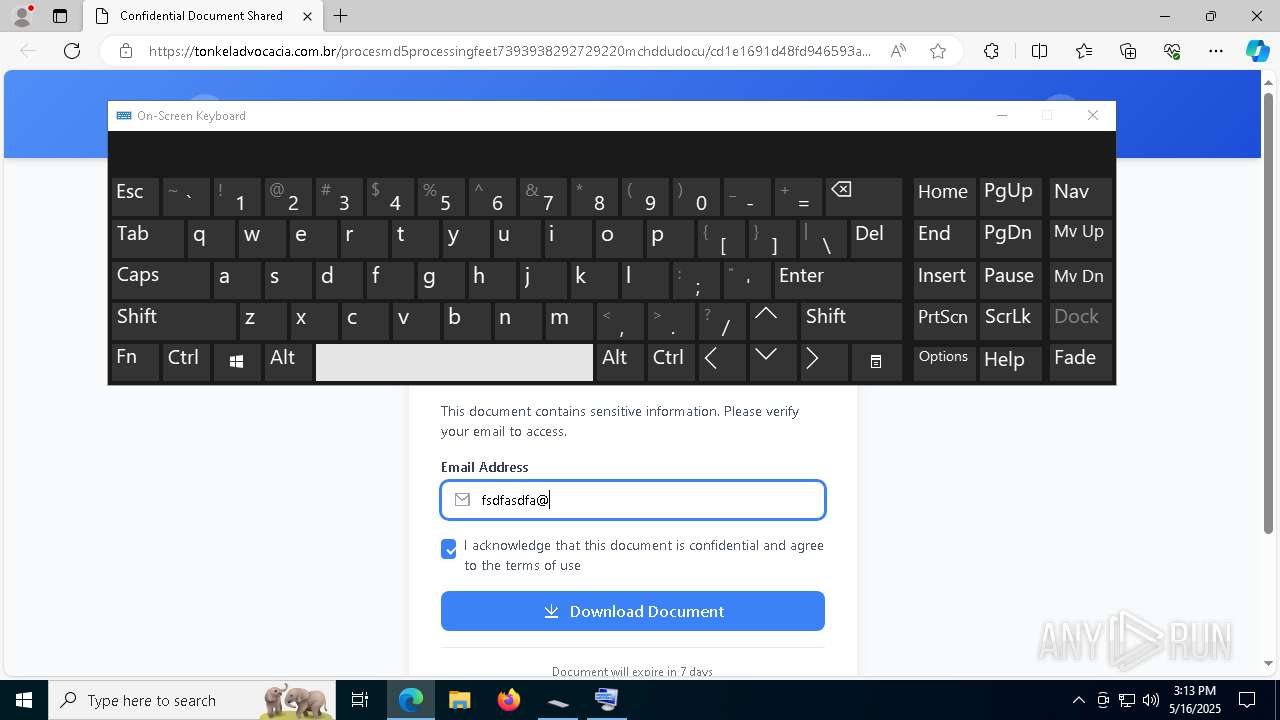Show hidden system tray icons
The width and height of the screenshot is (1280, 720).
point(1078,700)
